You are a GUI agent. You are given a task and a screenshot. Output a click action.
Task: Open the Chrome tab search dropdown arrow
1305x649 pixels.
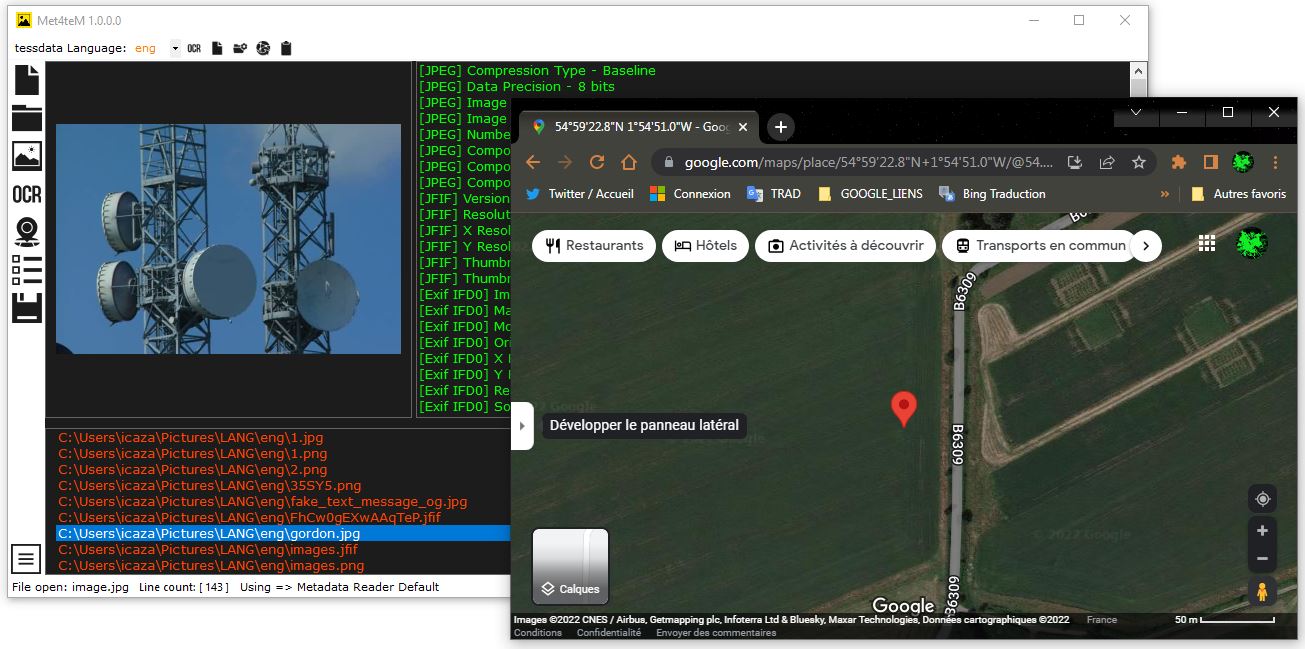point(1136,113)
